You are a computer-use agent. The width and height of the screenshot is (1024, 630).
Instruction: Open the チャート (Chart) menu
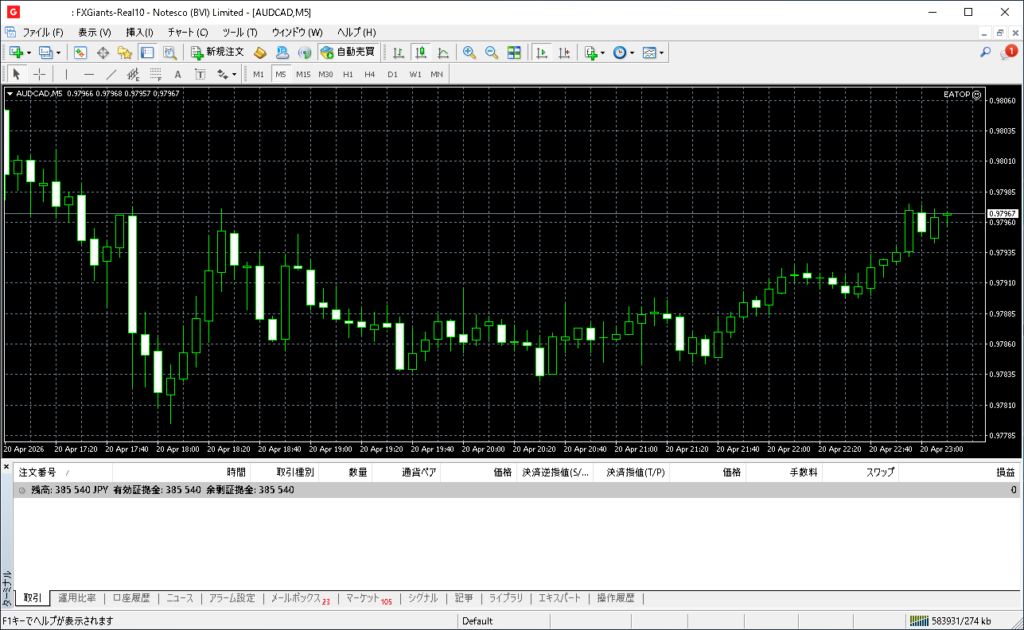pyautogui.click(x=187, y=32)
